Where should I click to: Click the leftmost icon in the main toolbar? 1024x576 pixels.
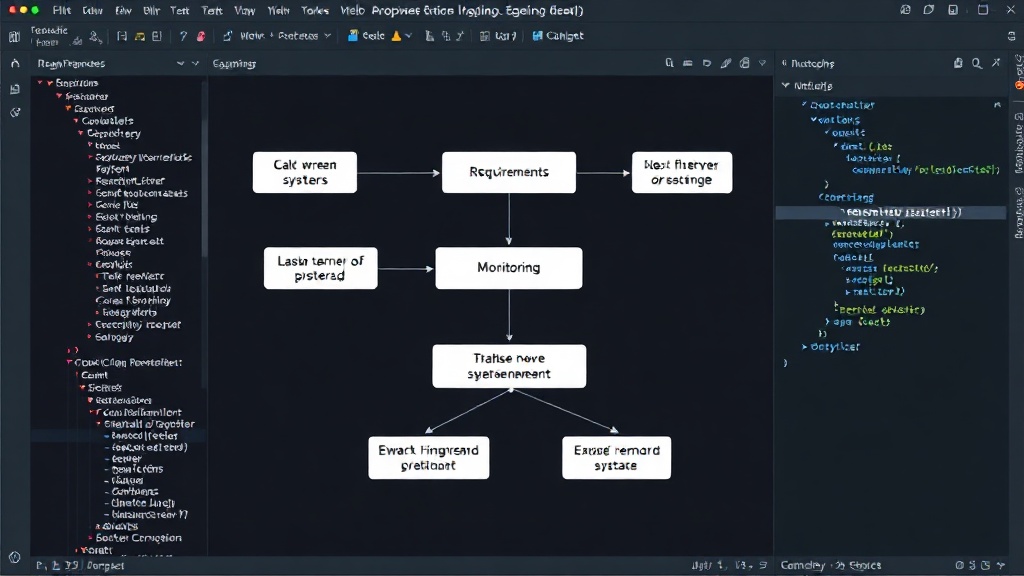click(14, 37)
